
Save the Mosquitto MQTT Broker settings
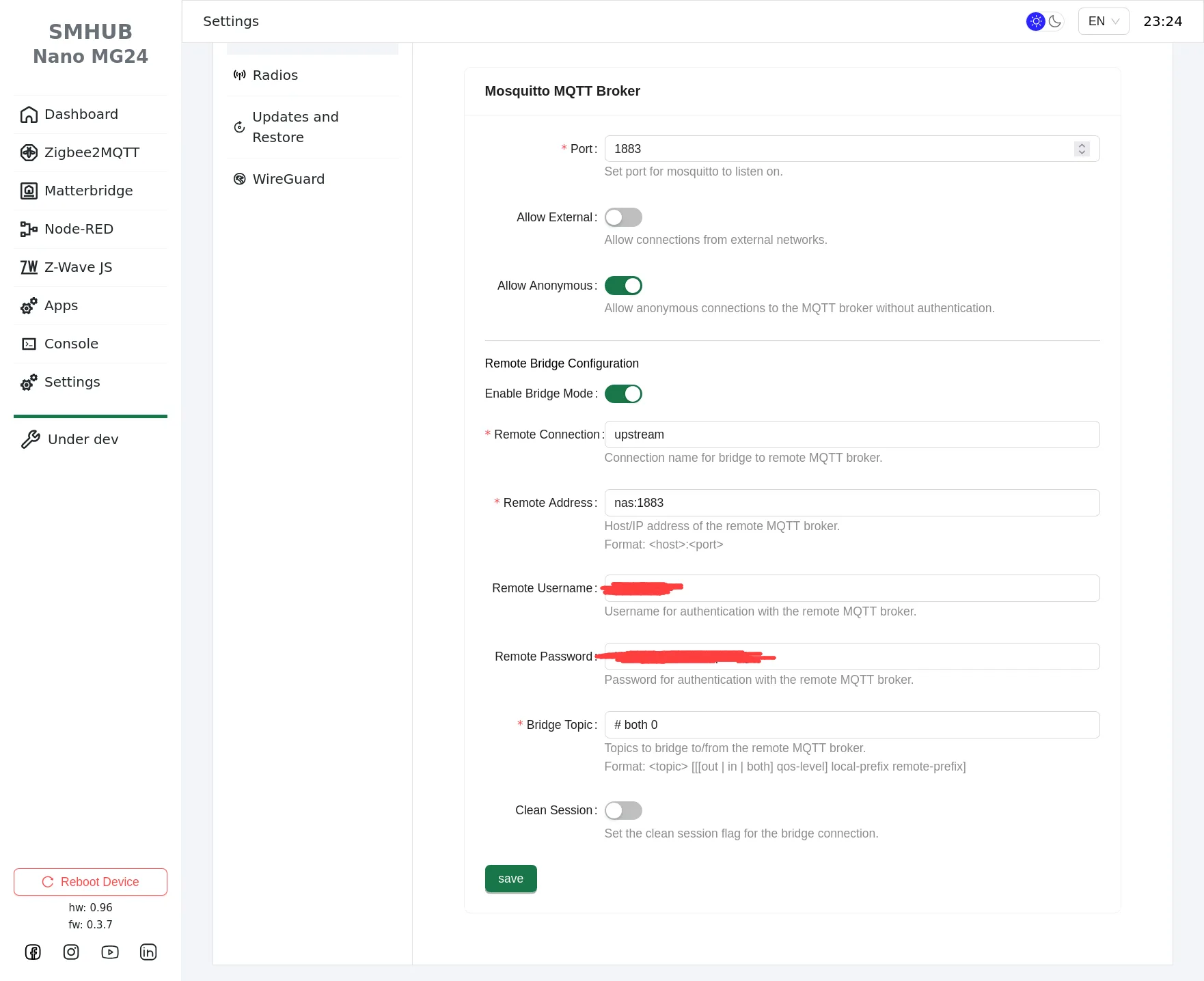(510, 879)
